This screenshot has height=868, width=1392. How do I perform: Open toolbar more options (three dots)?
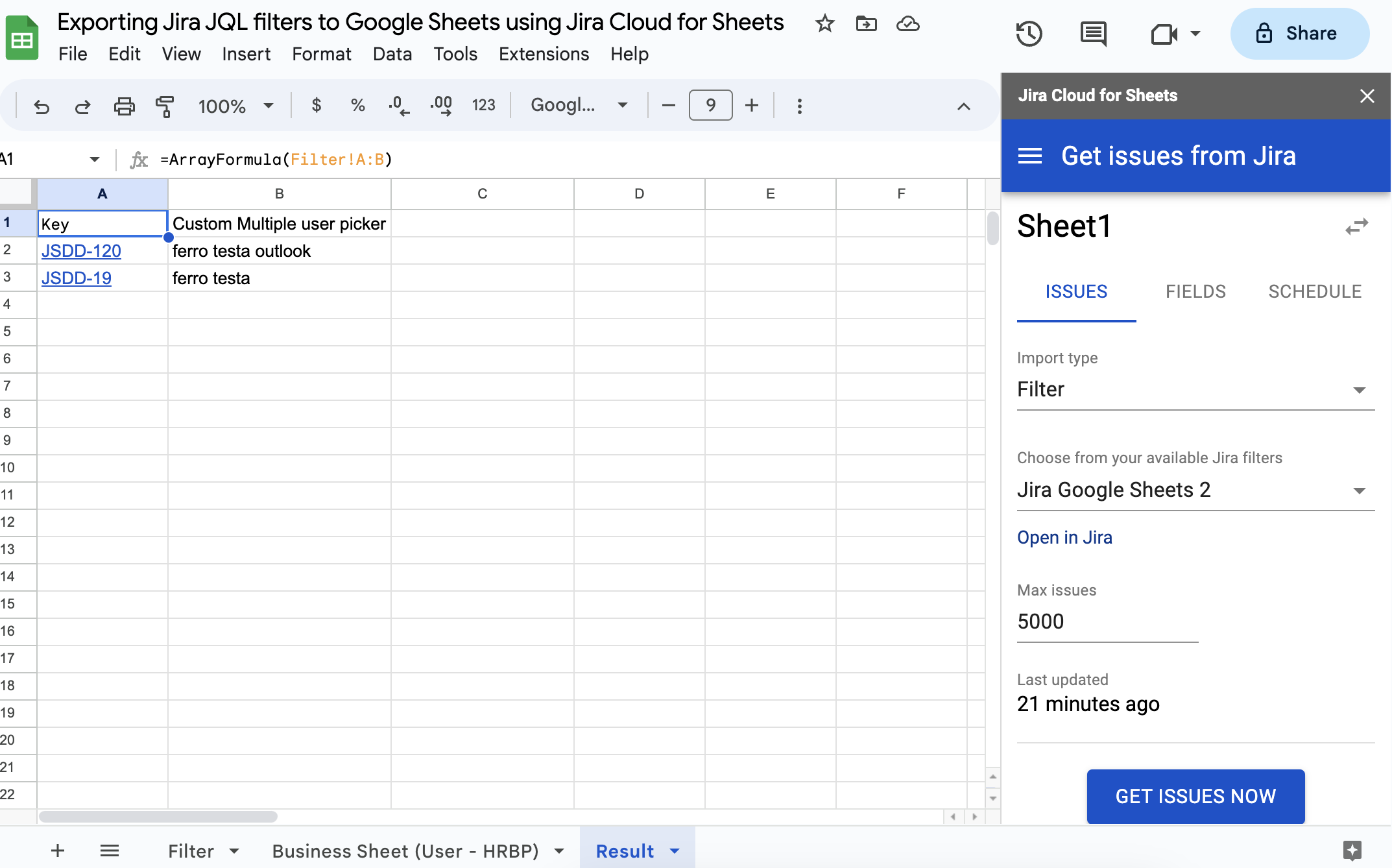point(799,106)
